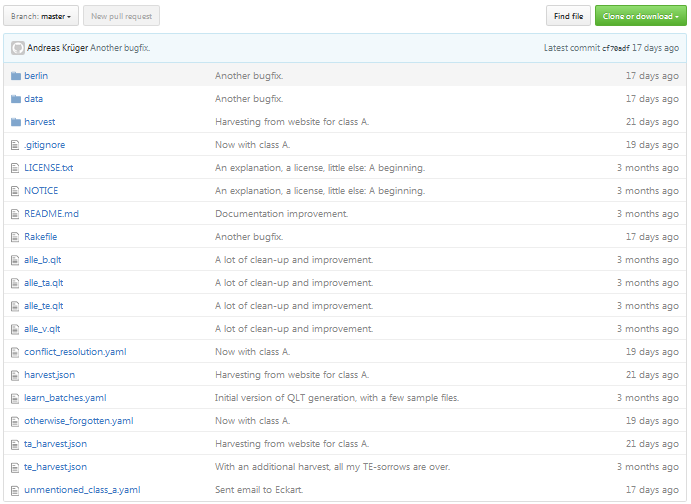Viewport: 691px width, 504px height.
Task: Open the .gitignore file
Action: pos(45,145)
